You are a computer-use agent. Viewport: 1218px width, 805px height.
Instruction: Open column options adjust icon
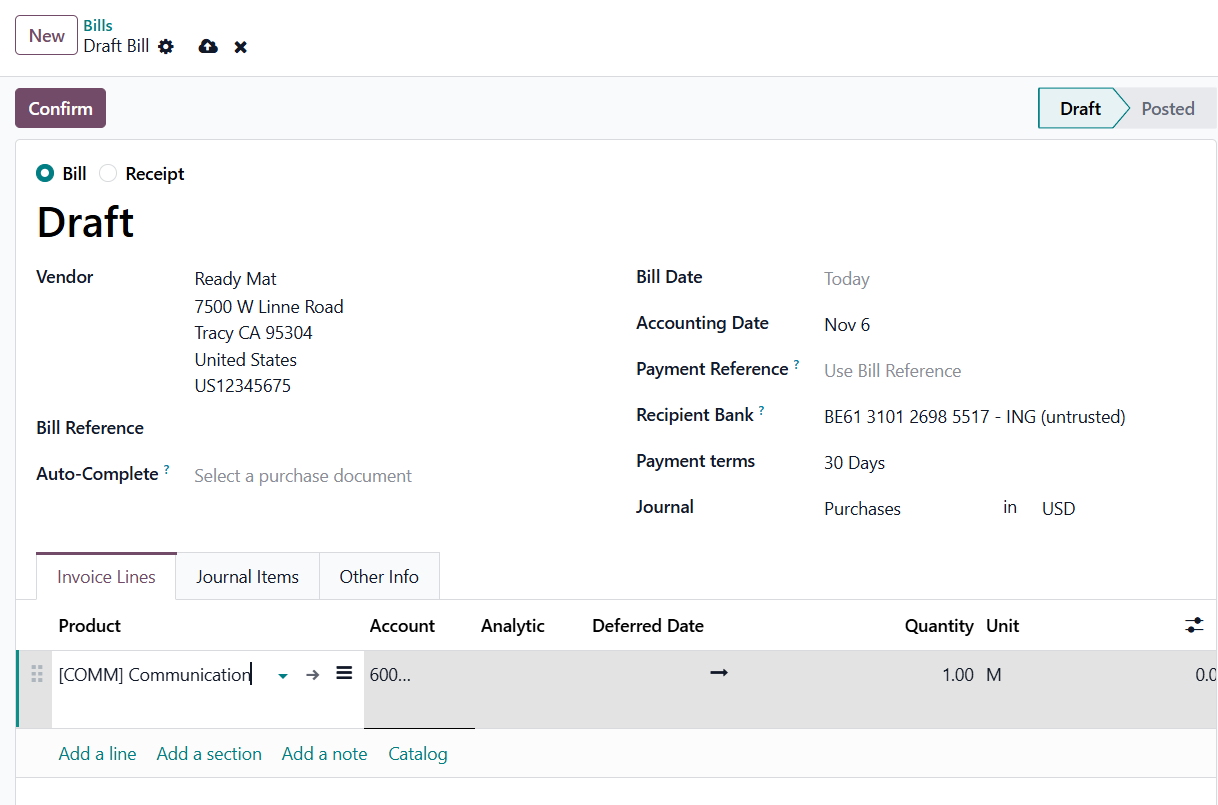[1194, 625]
